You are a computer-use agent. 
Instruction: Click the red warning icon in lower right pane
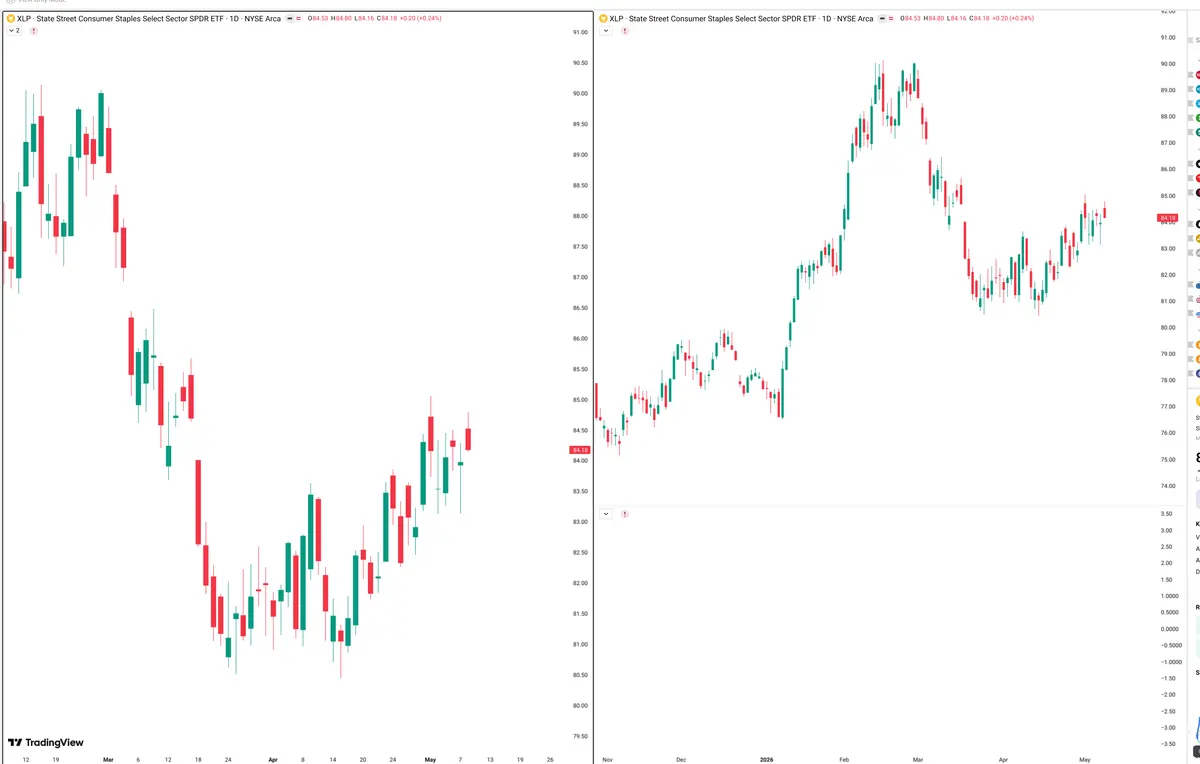coord(625,514)
